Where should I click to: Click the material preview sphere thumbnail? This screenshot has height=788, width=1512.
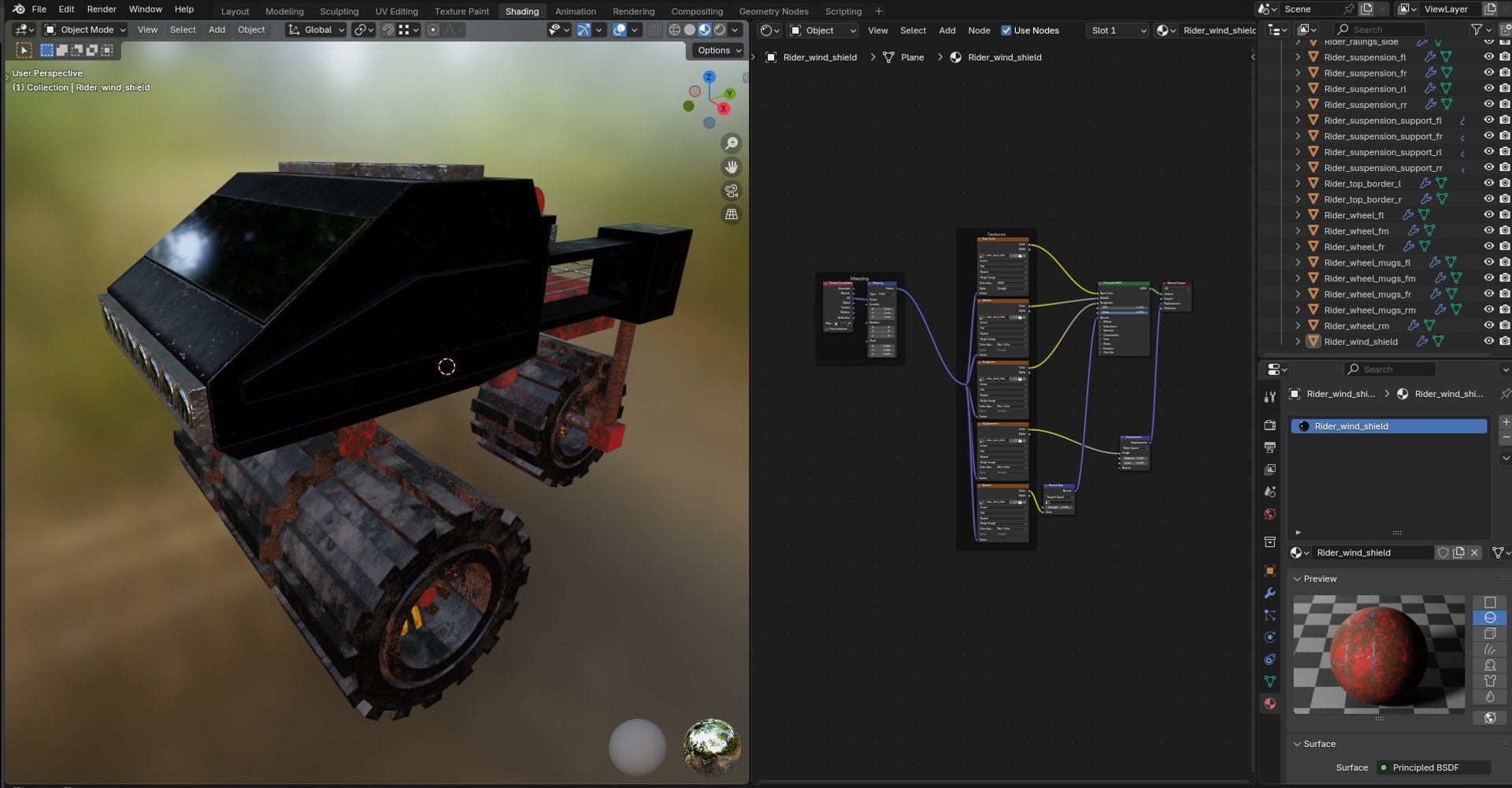tap(1379, 656)
